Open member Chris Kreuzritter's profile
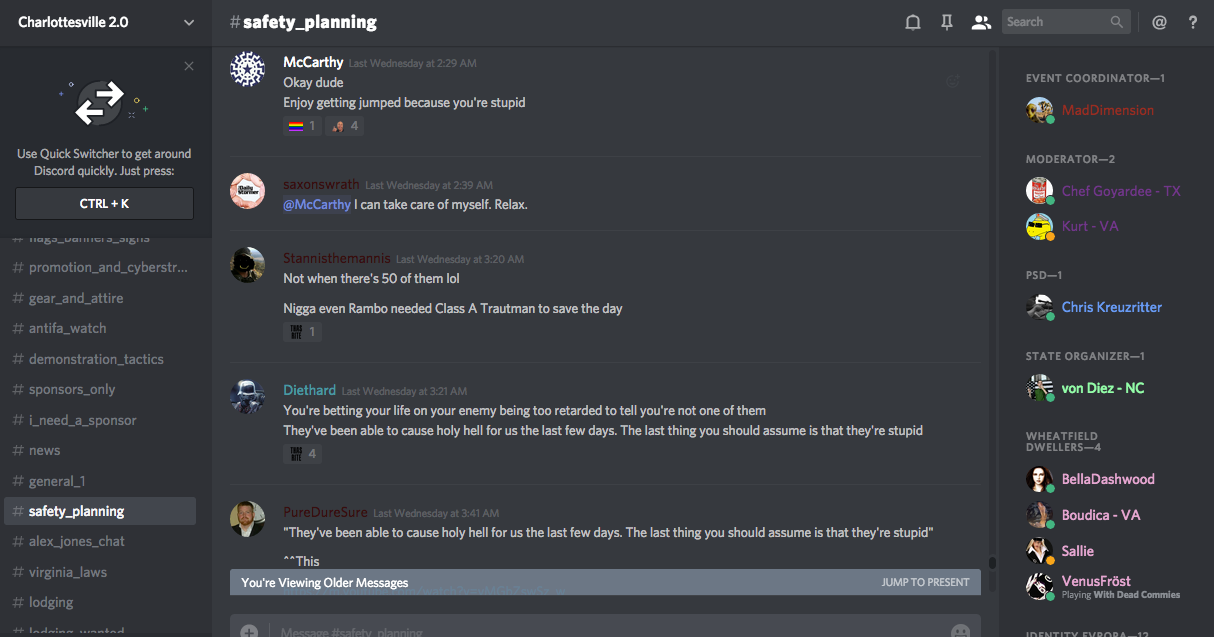Image resolution: width=1214 pixels, height=637 pixels. click(1111, 307)
